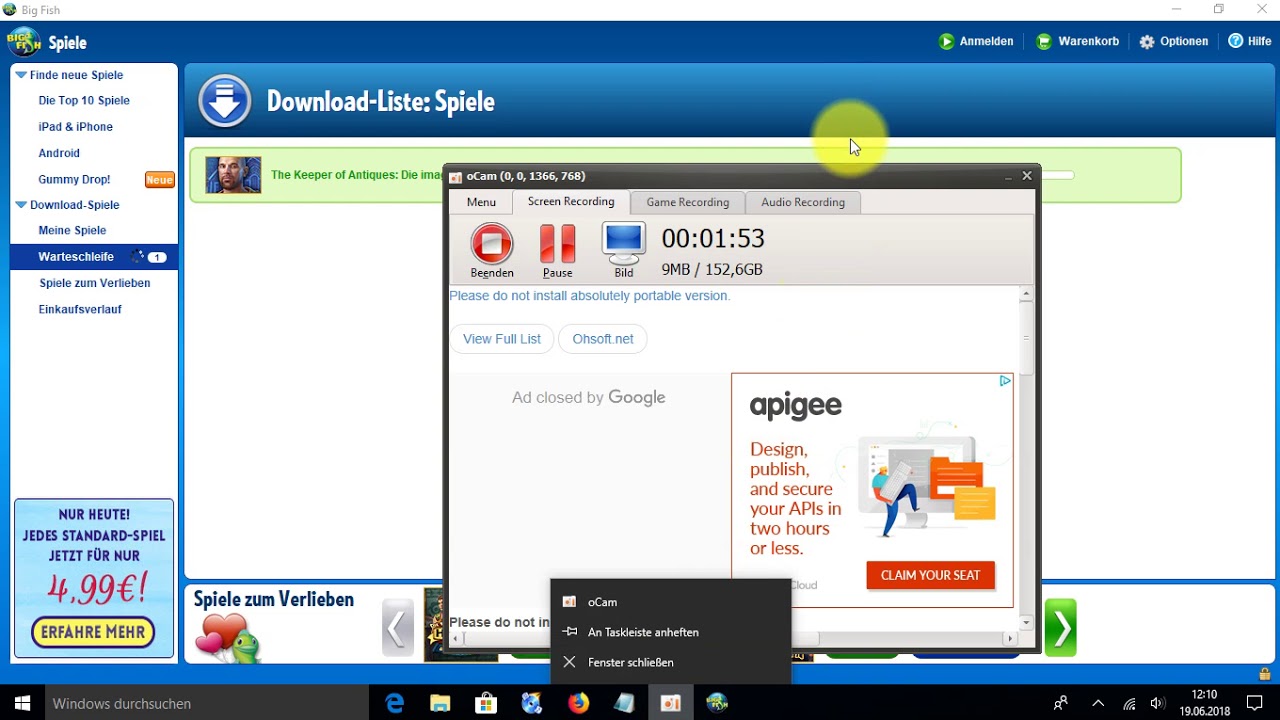Click the Windows durchsuchen search box
This screenshot has width=1280, height=720.
(207, 703)
